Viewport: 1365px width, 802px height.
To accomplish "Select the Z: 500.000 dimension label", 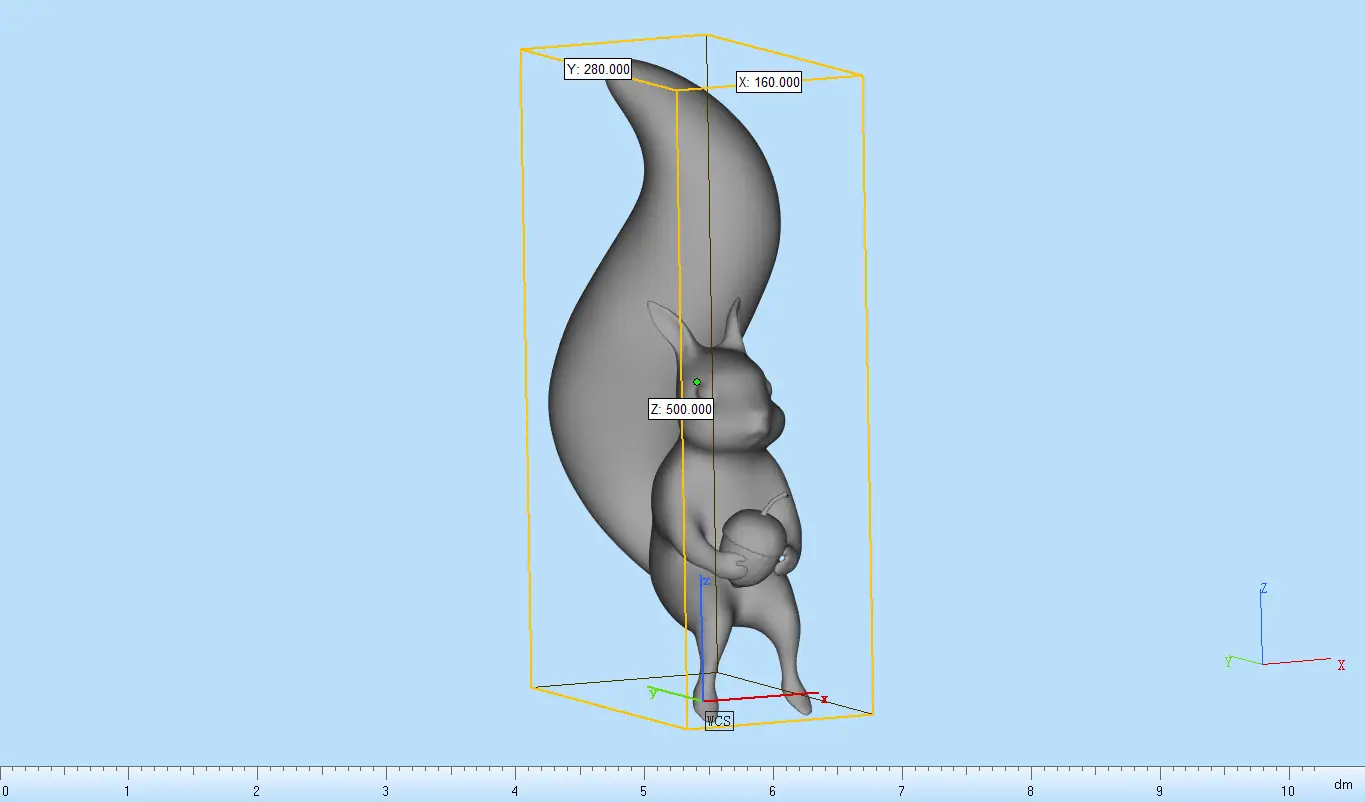I will click(x=681, y=409).
